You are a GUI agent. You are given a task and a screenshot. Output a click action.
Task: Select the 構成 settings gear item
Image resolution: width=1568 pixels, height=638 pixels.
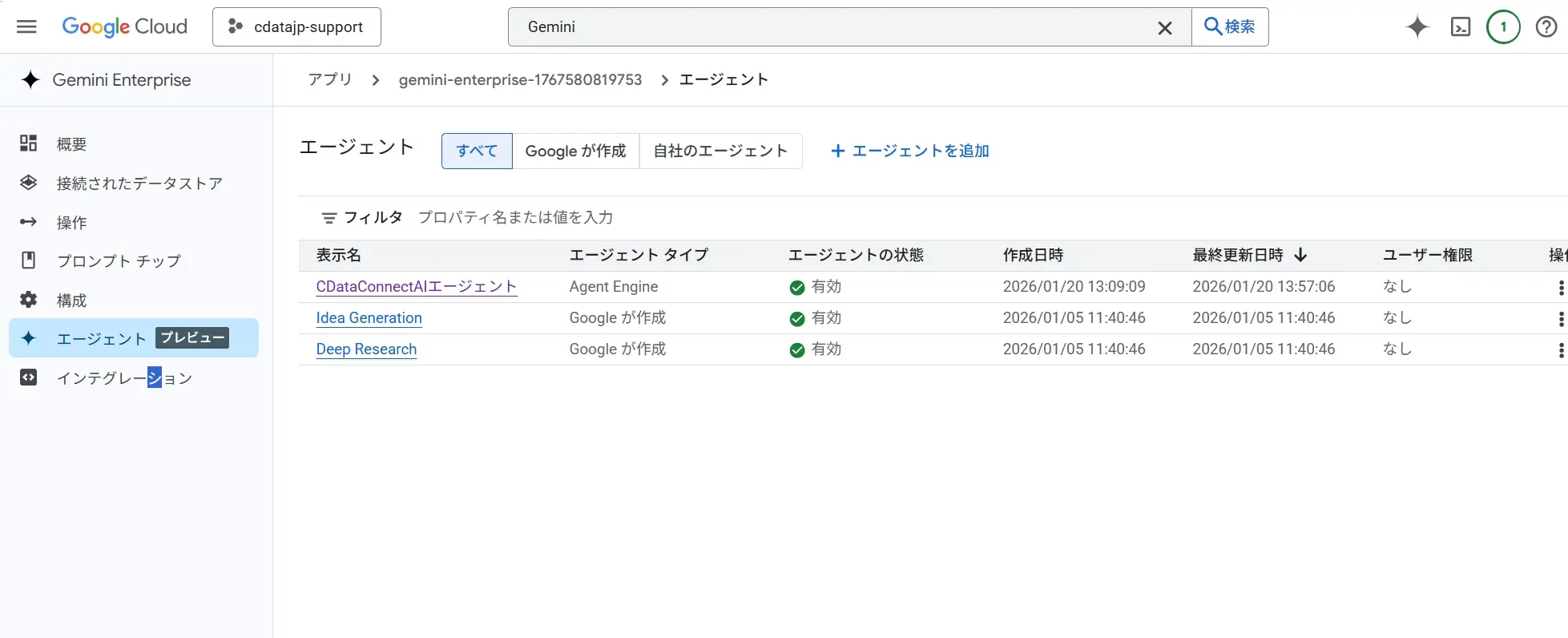click(x=71, y=301)
